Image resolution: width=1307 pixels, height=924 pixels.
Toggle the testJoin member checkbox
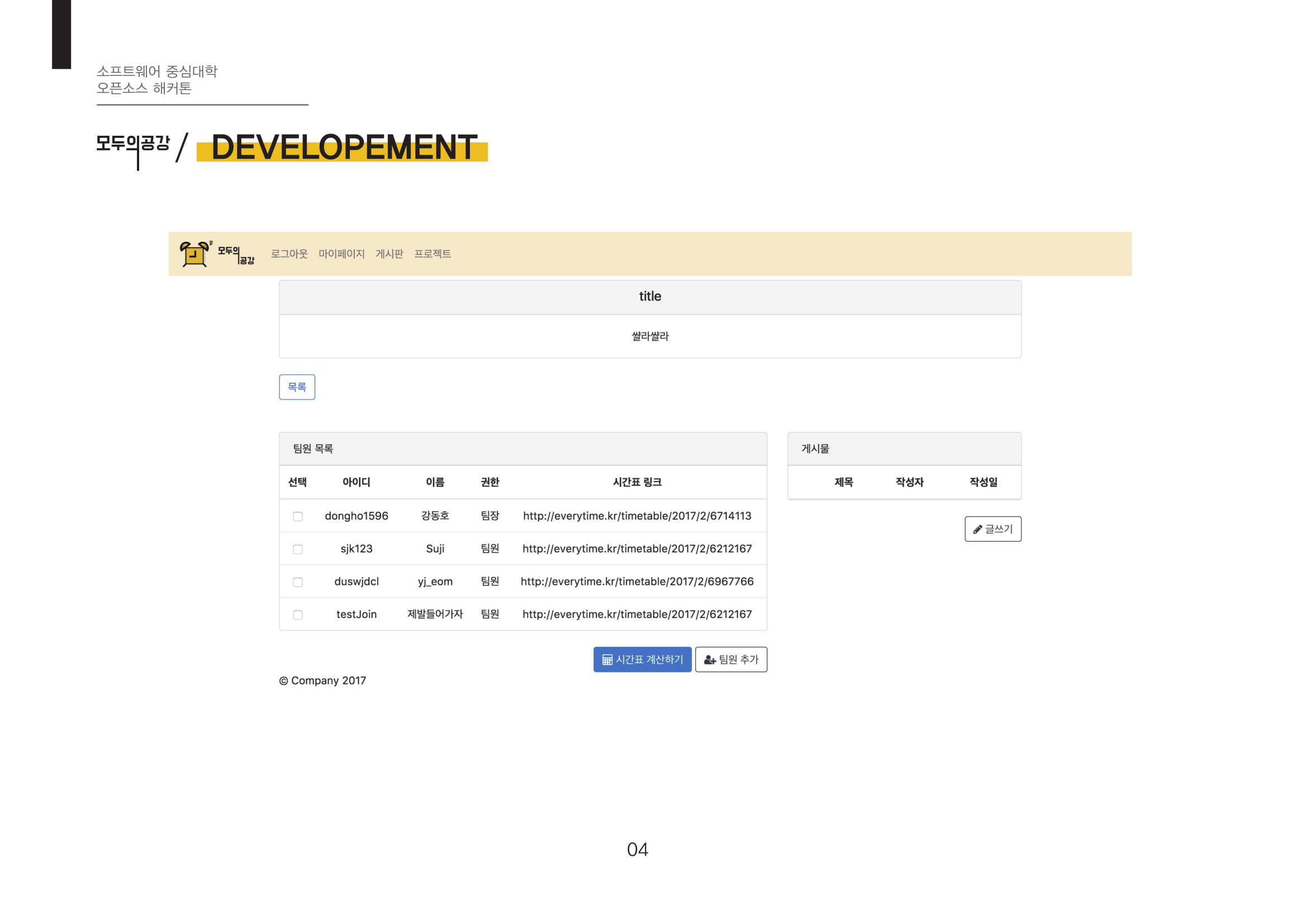[x=298, y=615]
